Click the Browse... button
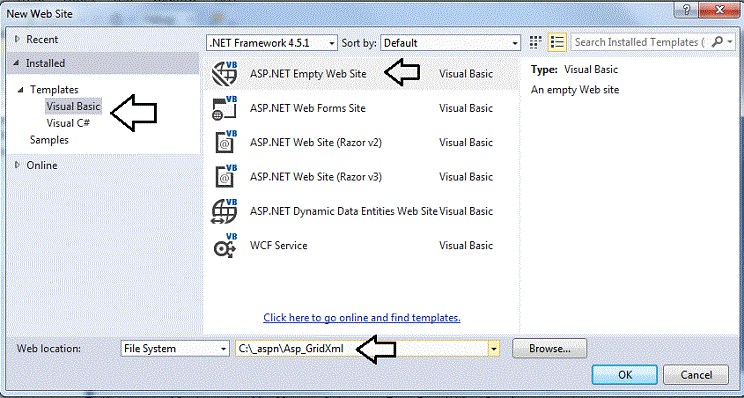This screenshot has height=398, width=744. pyautogui.click(x=549, y=349)
